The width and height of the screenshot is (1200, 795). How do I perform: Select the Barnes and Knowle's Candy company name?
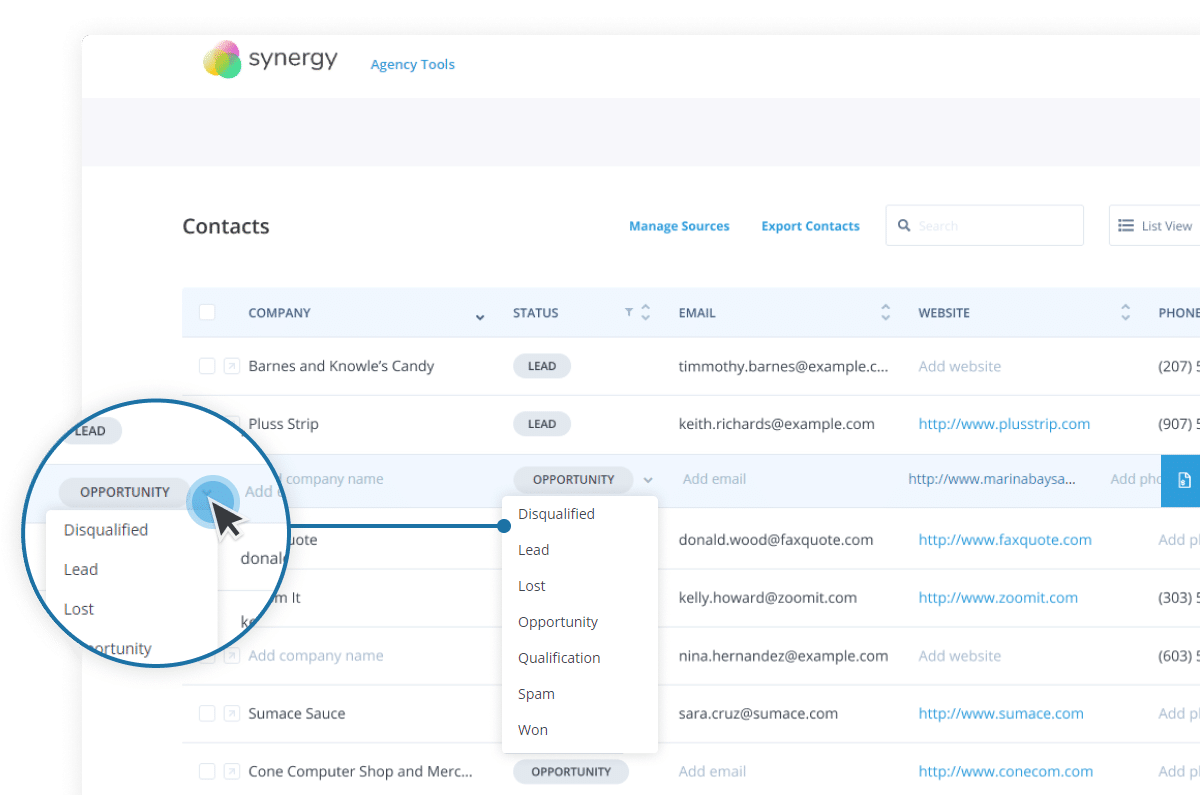(x=341, y=366)
